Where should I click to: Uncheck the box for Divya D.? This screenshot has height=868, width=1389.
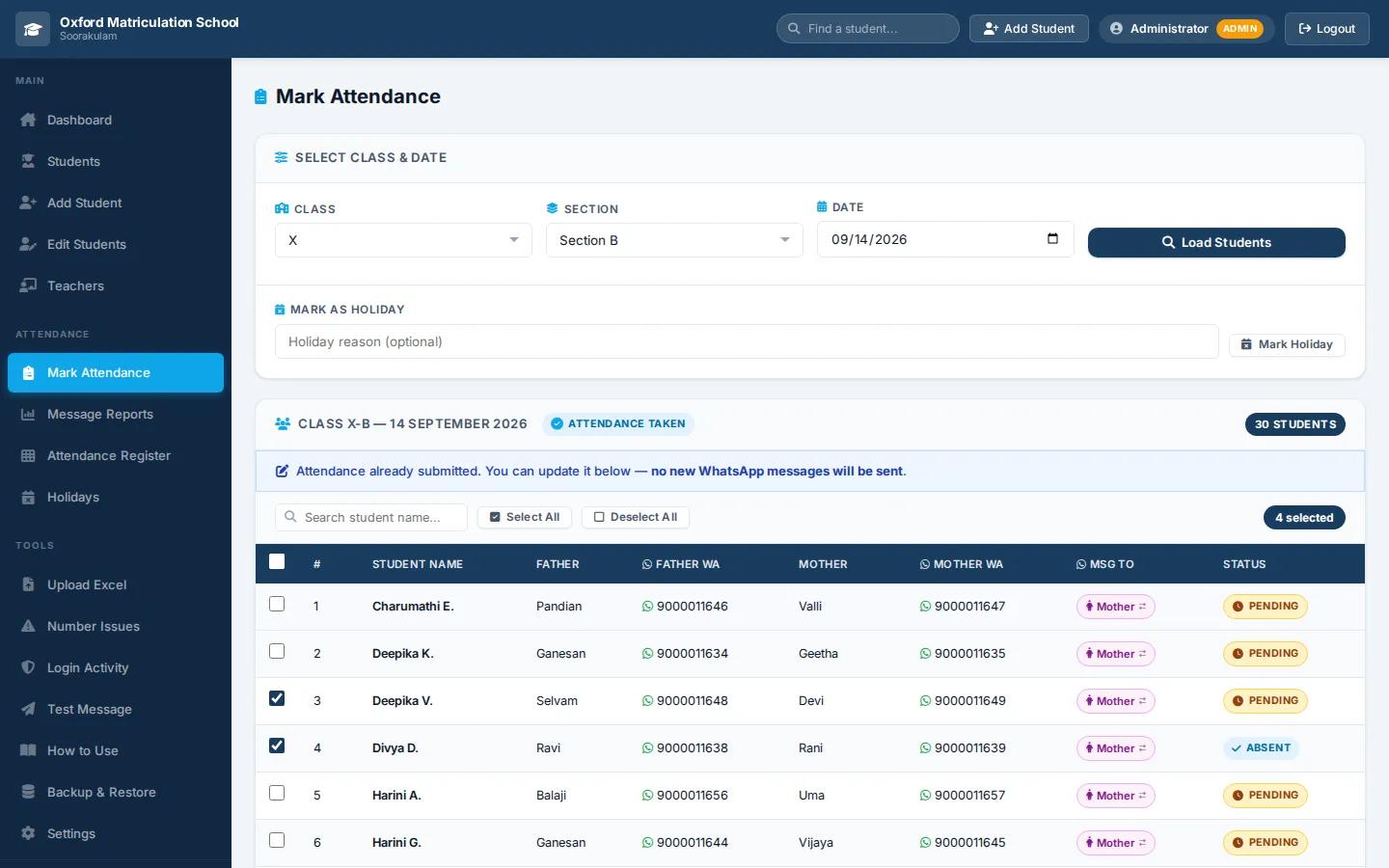click(277, 746)
